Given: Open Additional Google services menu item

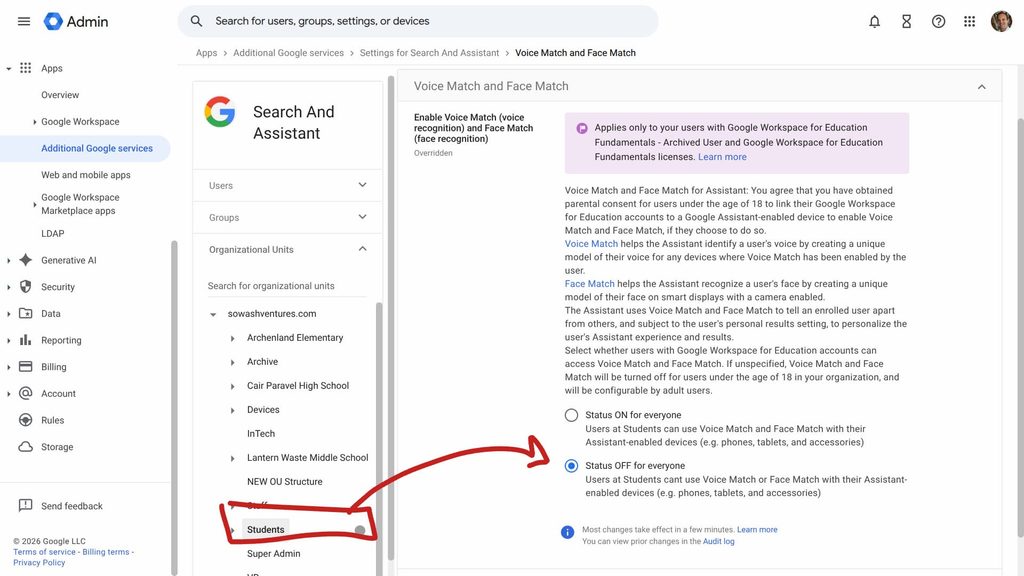Looking at the screenshot, I should (x=97, y=148).
